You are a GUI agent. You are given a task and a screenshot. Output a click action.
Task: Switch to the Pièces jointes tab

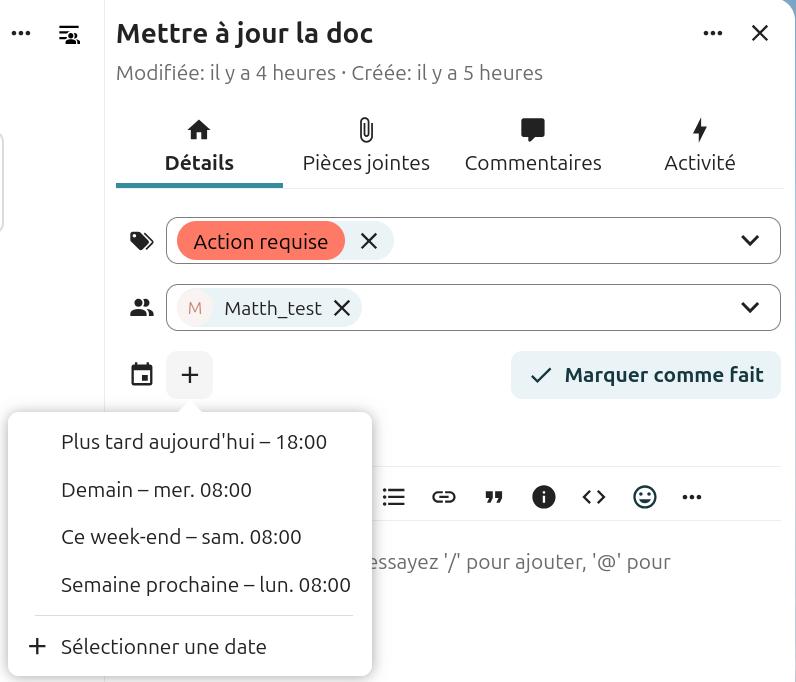[366, 146]
